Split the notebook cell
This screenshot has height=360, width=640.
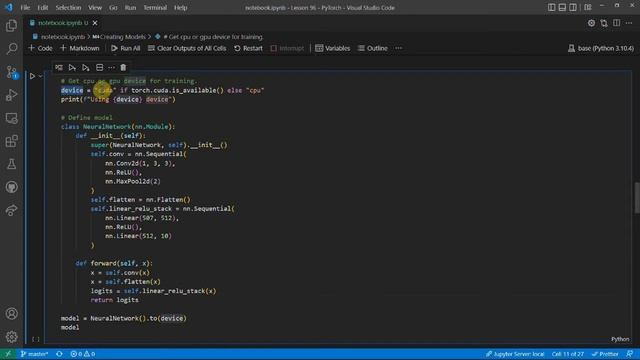pyautogui.click(x=99, y=67)
